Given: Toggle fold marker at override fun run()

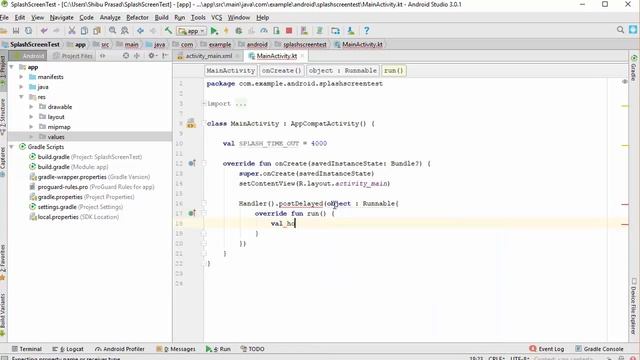Looking at the screenshot, I should [x=204, y=213].
